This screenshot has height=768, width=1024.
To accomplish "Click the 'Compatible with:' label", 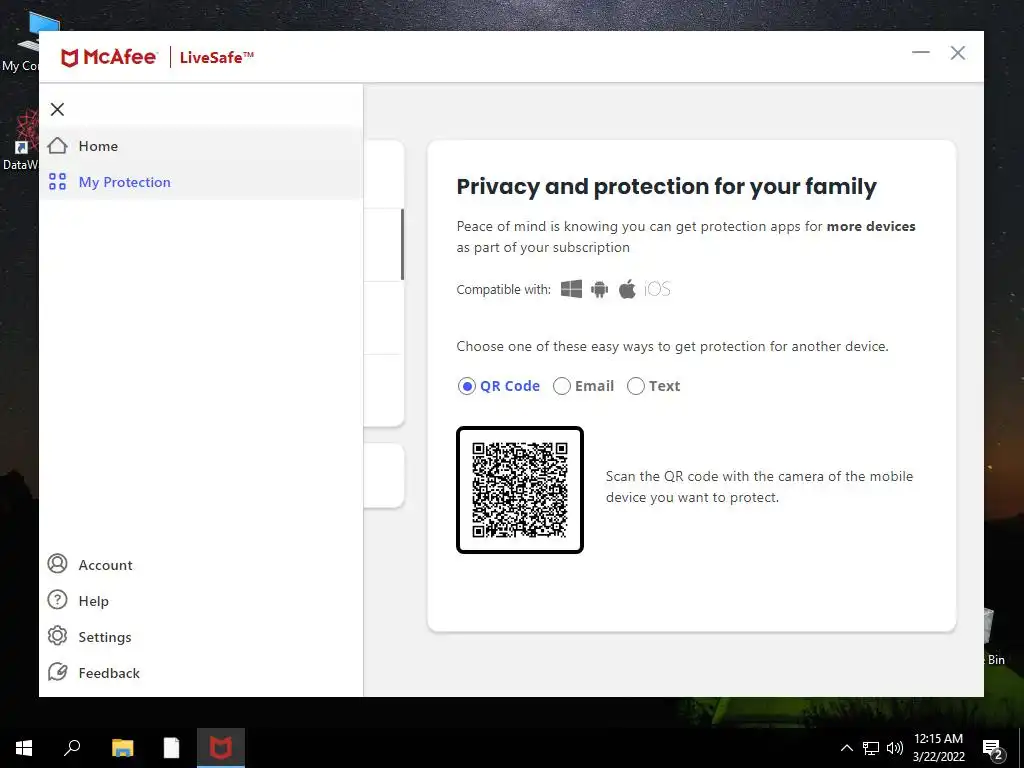I will pyautogui.click(x=504, y=289).
